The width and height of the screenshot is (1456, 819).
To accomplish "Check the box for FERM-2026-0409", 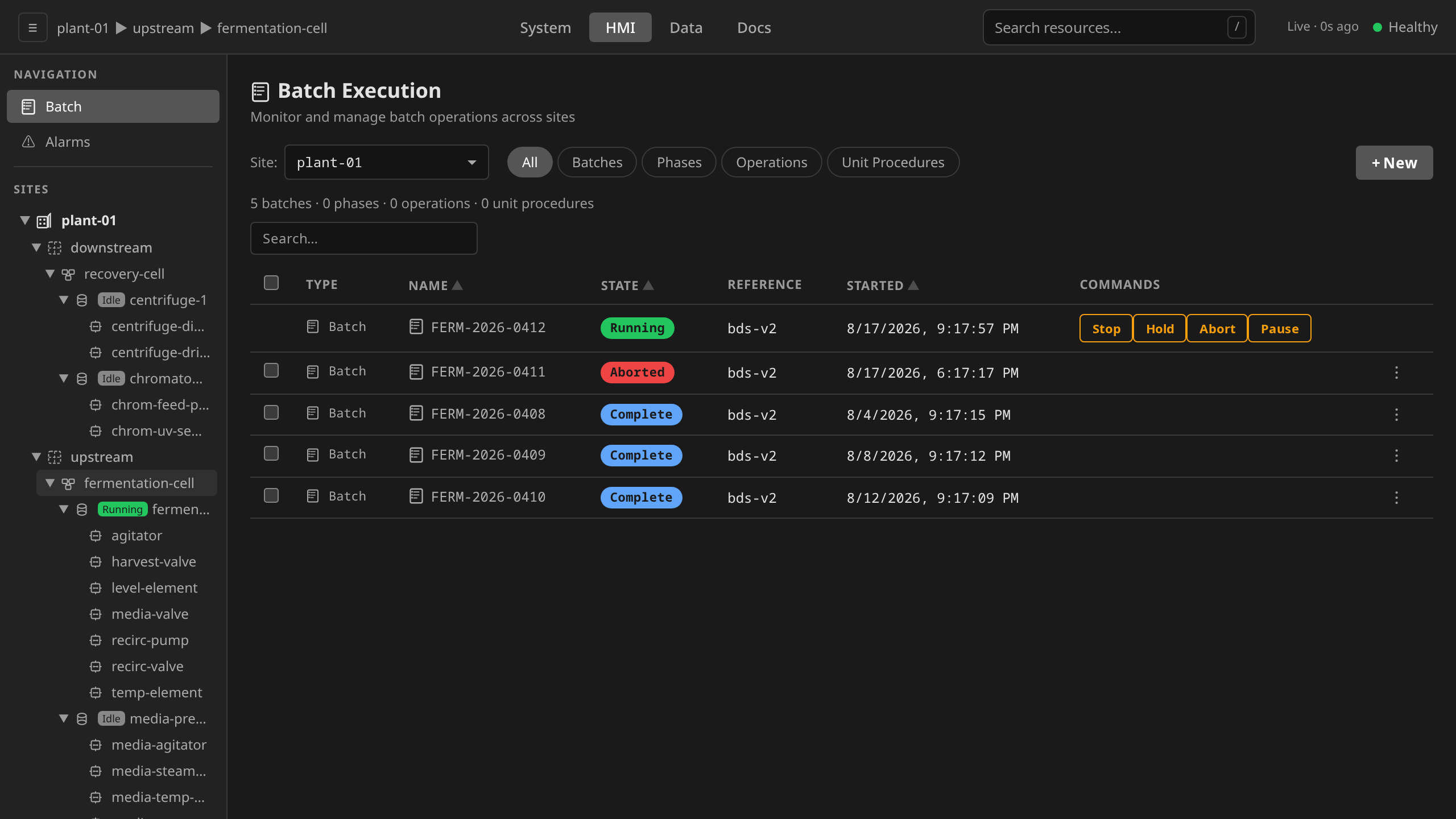I will 271,453.
